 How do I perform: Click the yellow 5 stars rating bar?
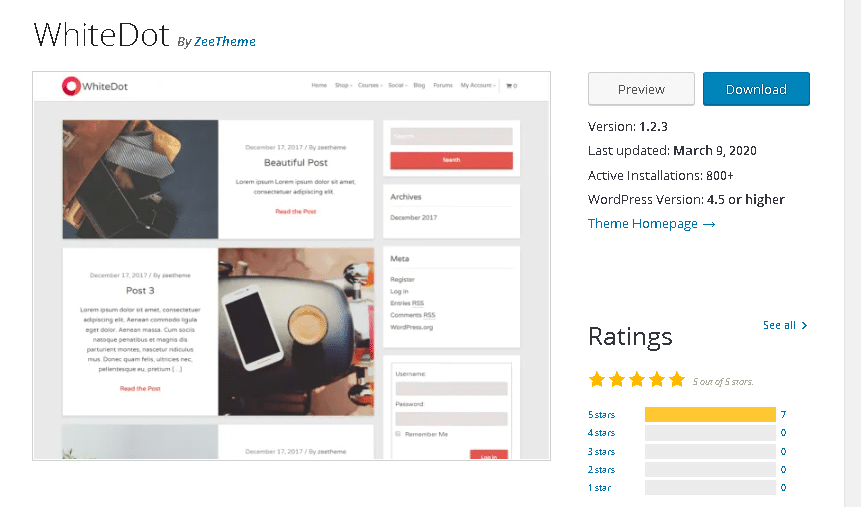point(710,415)
